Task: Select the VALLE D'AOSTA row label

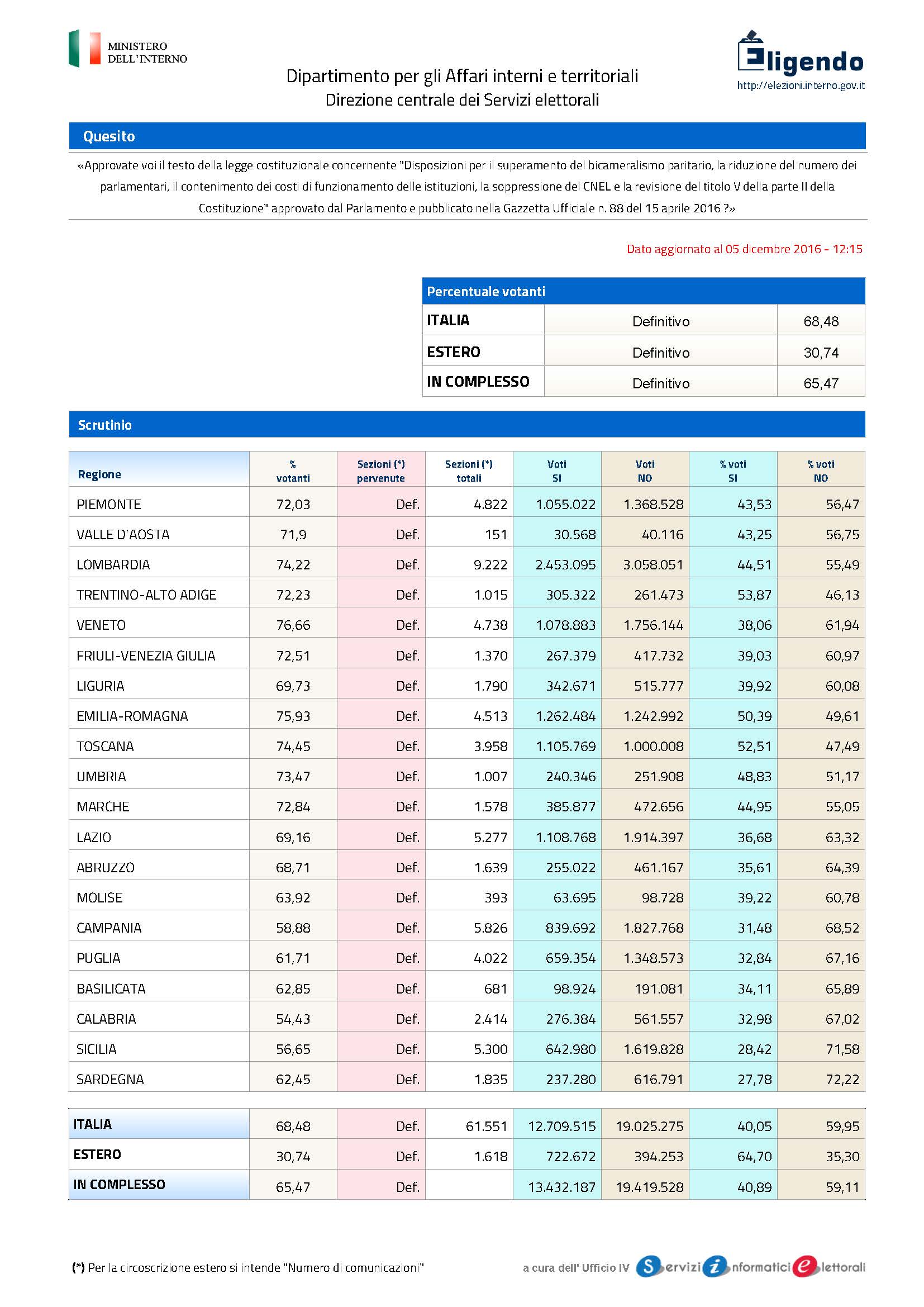Action: pyautogui.click(x=123, y=535)
